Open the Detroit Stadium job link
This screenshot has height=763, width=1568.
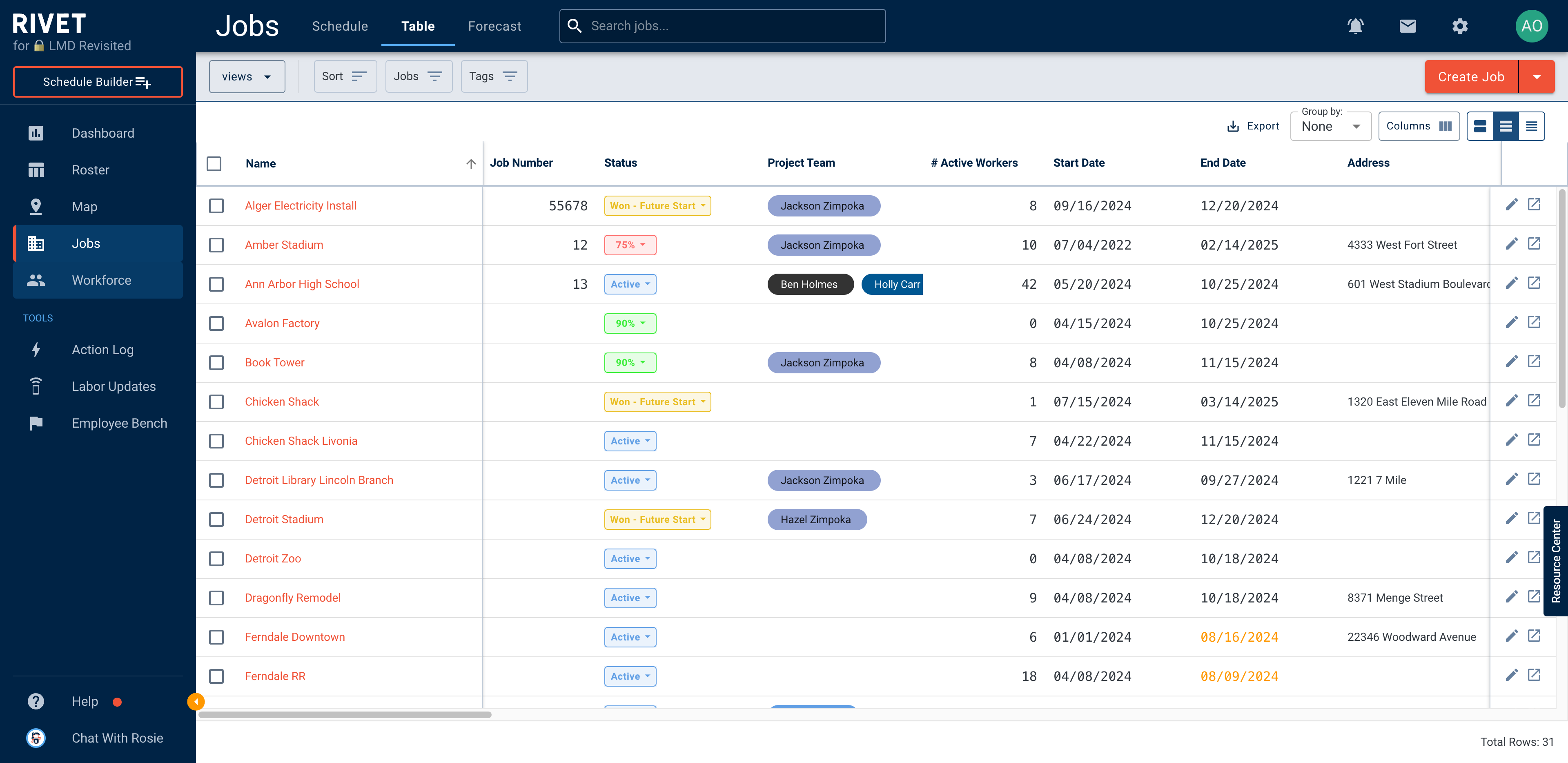pyautogui.click(x=284, y=520)
